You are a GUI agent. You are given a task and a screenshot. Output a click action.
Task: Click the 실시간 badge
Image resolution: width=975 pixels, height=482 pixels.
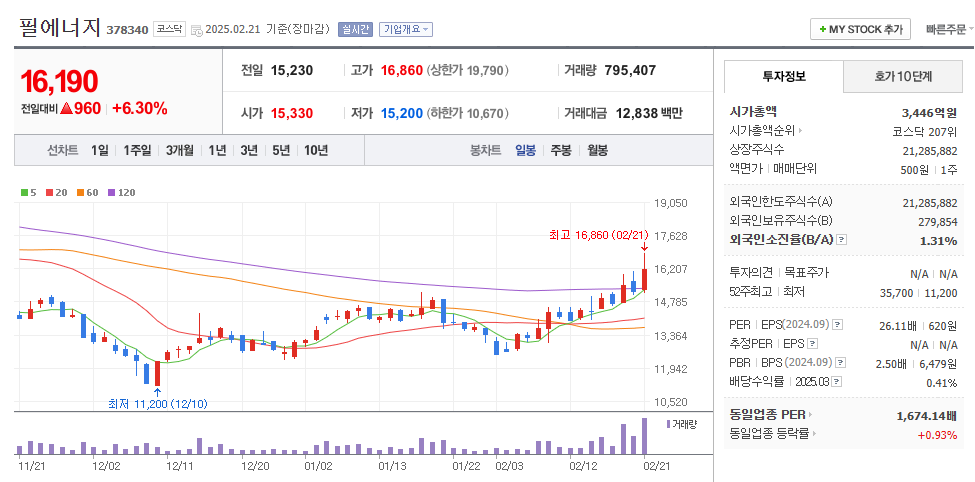tap(356, 29)
